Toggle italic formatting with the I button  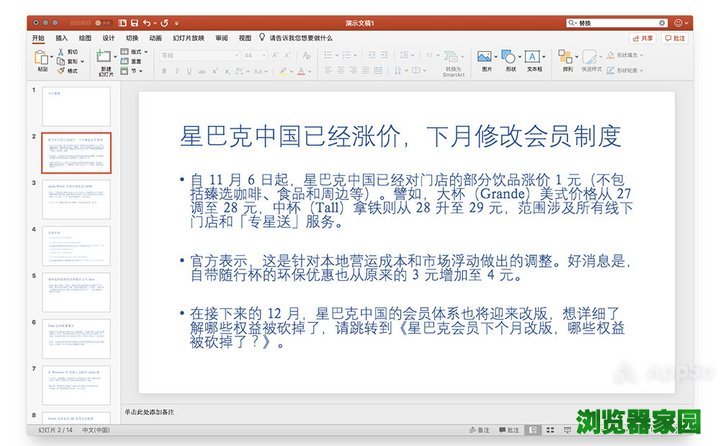pyautogui.click(x=177, y=71)
